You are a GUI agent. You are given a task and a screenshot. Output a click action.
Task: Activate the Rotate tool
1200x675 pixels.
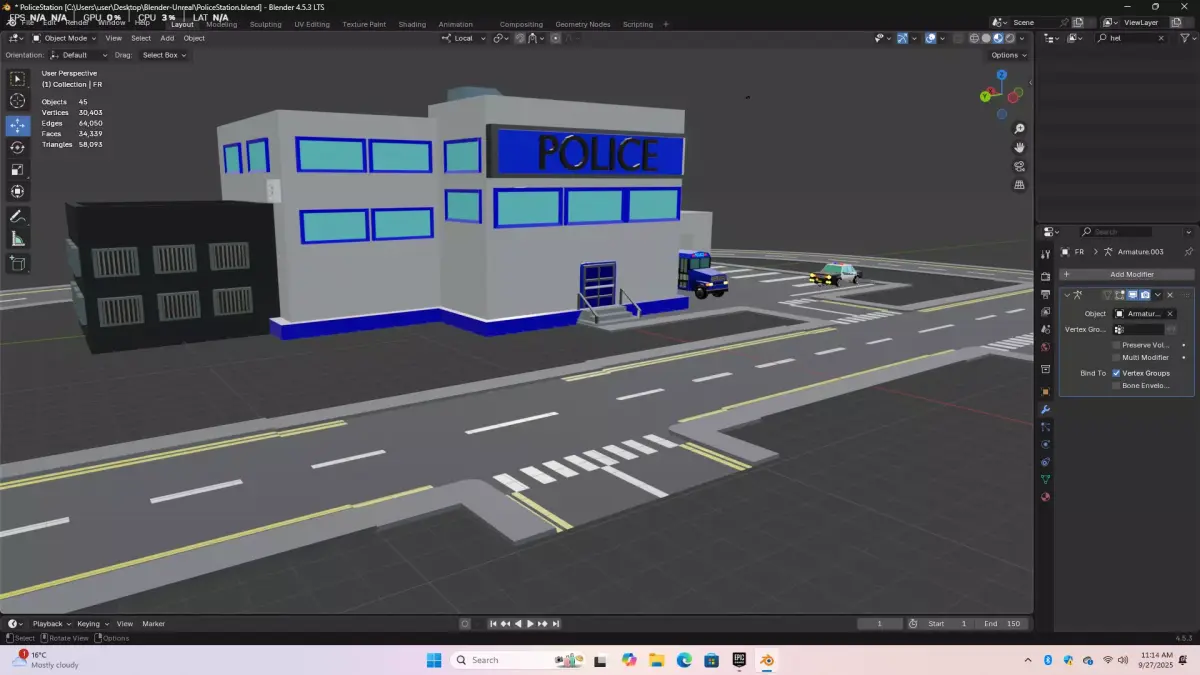click(17, 147)
